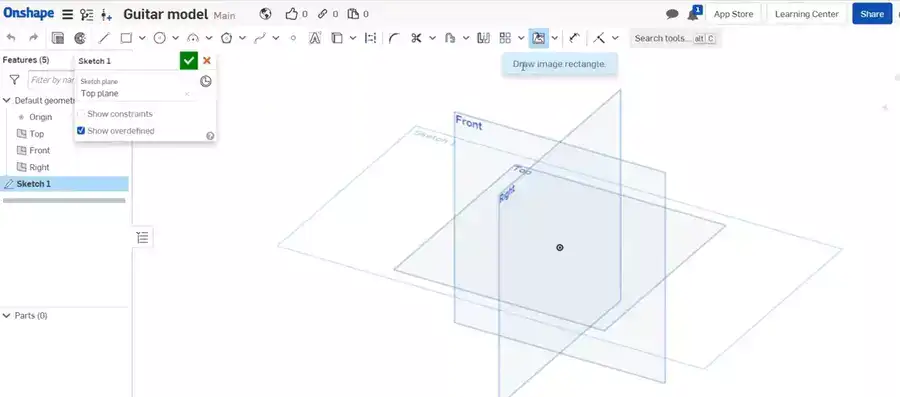Click the Insert image tool

coord(538,38)
